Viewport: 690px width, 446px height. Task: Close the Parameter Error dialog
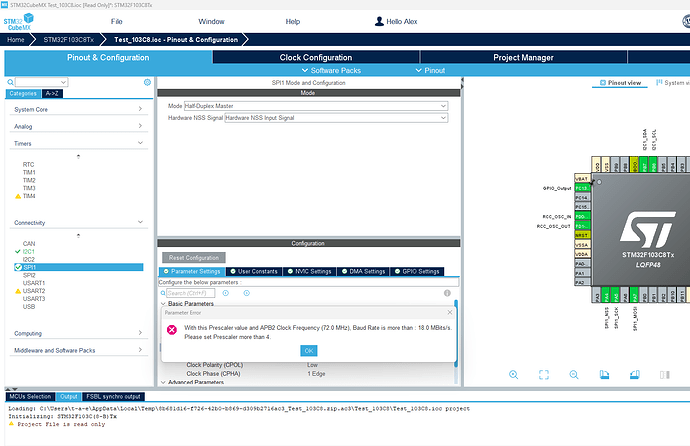450,312
